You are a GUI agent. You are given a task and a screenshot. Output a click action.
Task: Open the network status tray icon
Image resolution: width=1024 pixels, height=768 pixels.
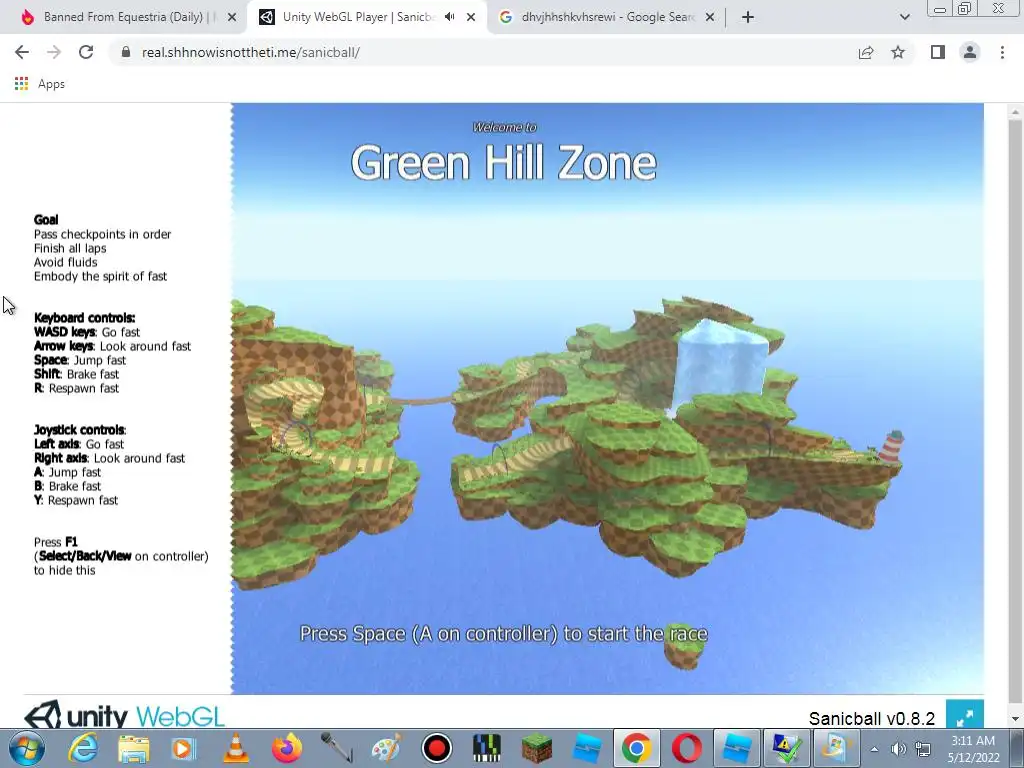[923, 749]
